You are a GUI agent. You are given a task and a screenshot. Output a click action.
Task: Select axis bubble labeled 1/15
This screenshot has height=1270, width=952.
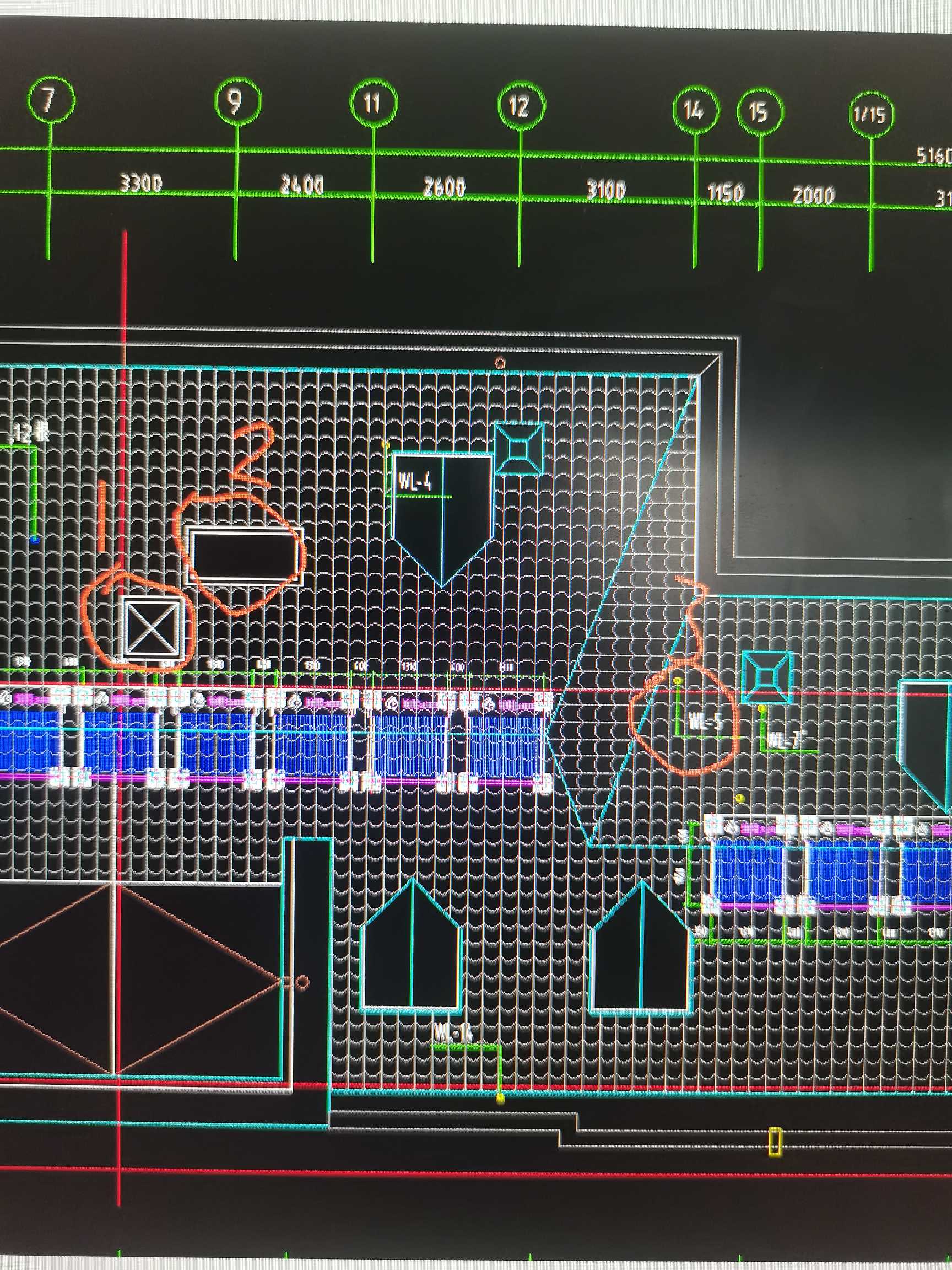click(x=872, y=114)
